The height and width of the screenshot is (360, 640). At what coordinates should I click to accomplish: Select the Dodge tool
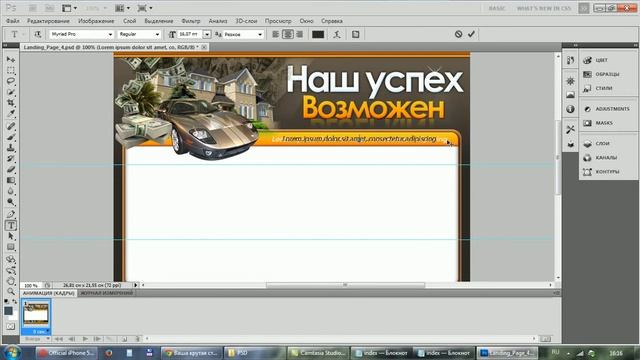coord(11,202)
